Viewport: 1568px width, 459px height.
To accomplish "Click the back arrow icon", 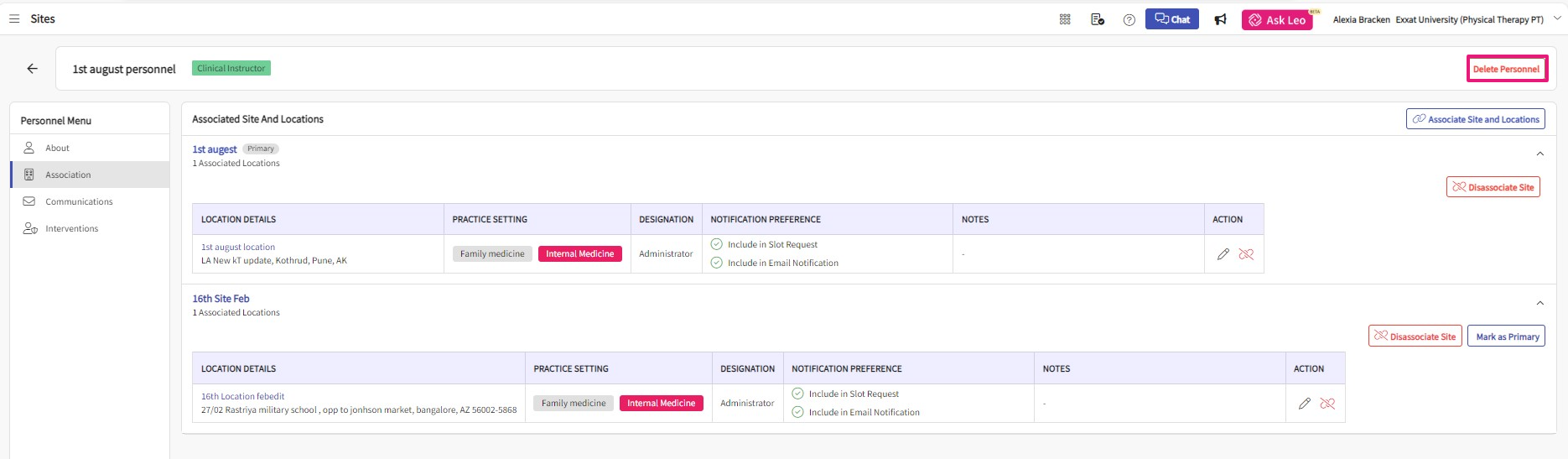I will [32, 69].
